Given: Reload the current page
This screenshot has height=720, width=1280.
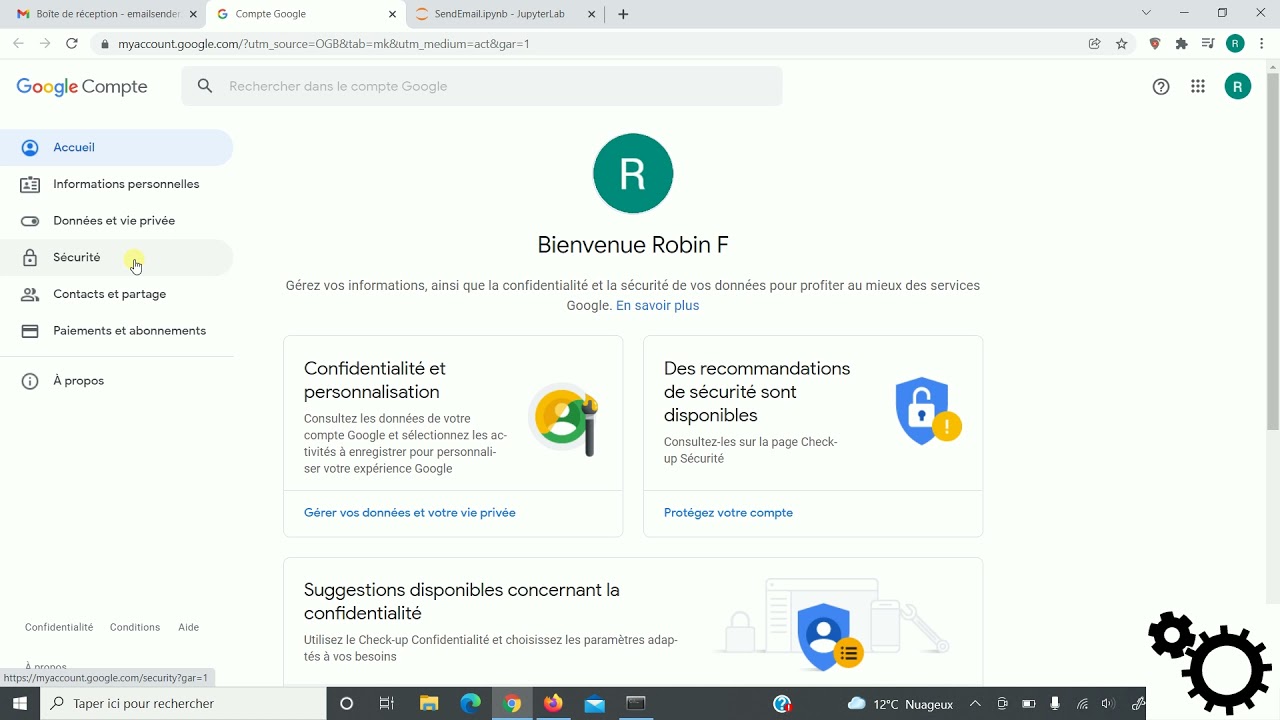Looking at the screenshot, I should click(x=72, y=44).
